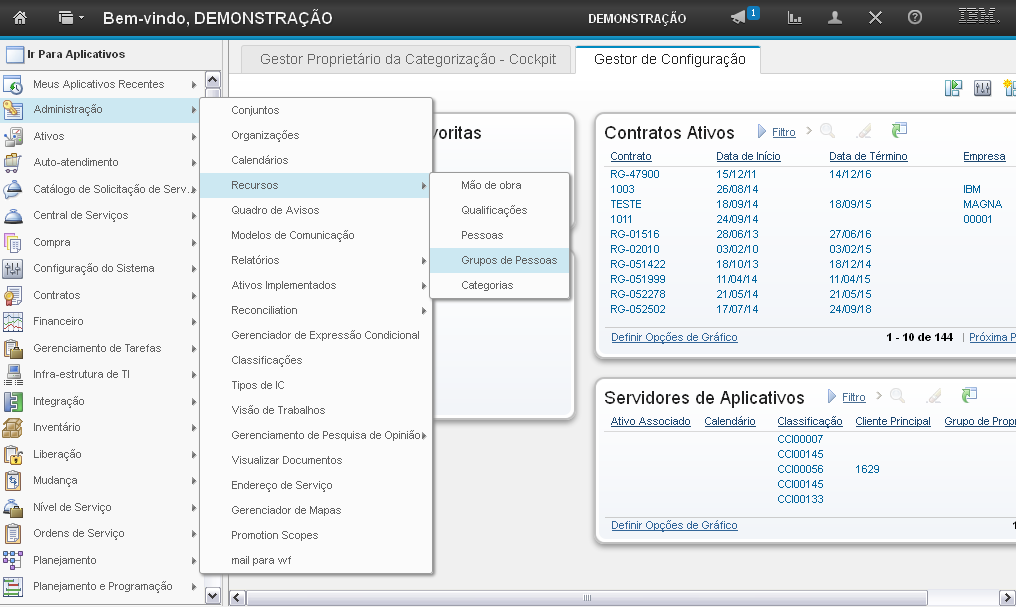Click the help question mark icon
Viewport: 1016px width, 607px height.
pyautogui.click(x=914, y=18)
